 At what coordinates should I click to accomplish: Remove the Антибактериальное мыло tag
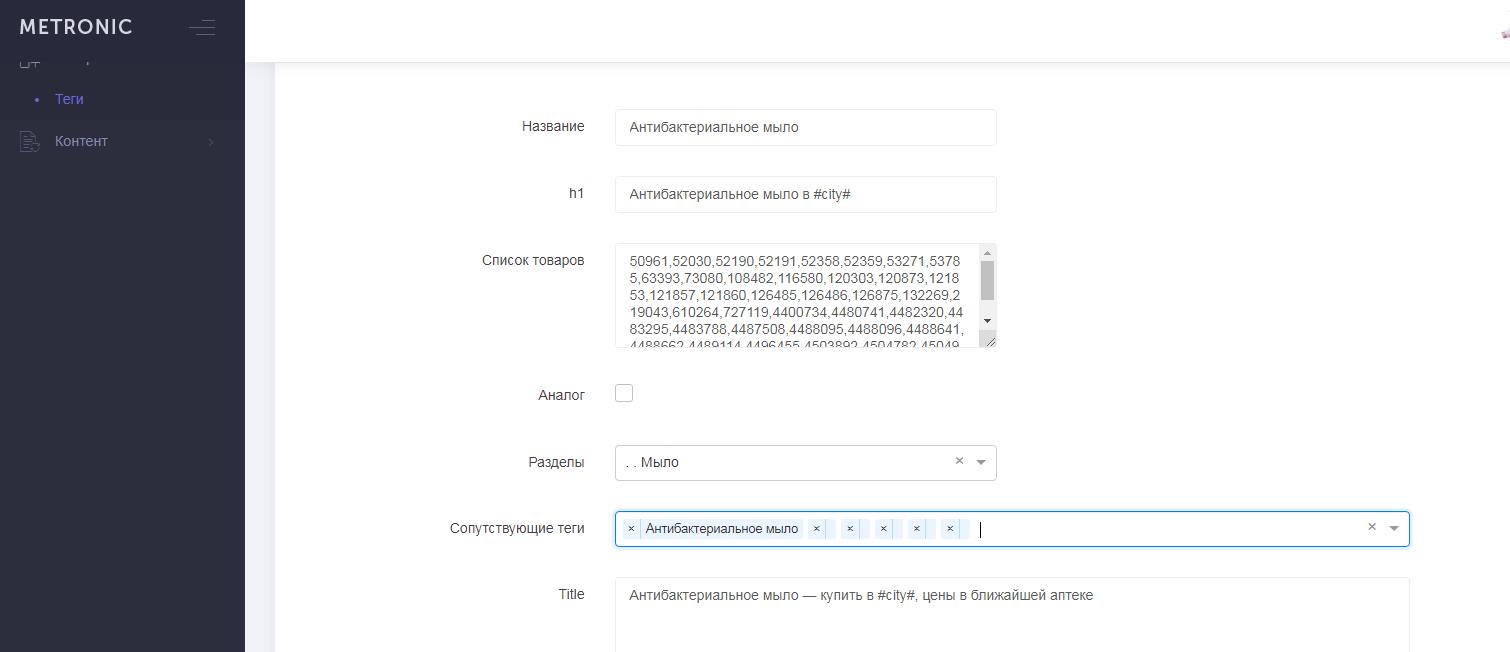click(x=631, y=529)
